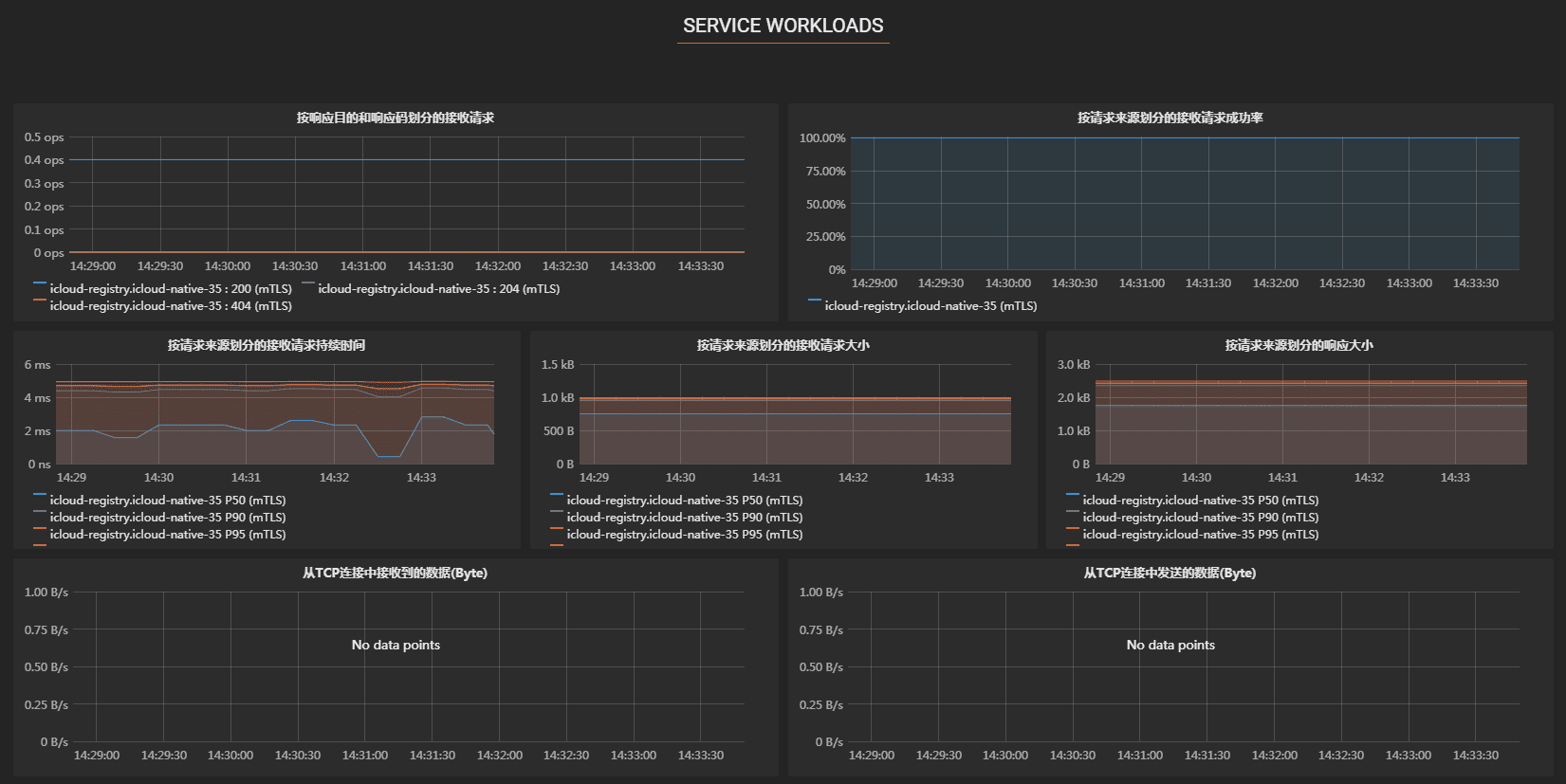The width and height of the screenshot is (1566, 784).
Task: Toggle P50 legend entry in request duration panel
Action: (168, 501)
